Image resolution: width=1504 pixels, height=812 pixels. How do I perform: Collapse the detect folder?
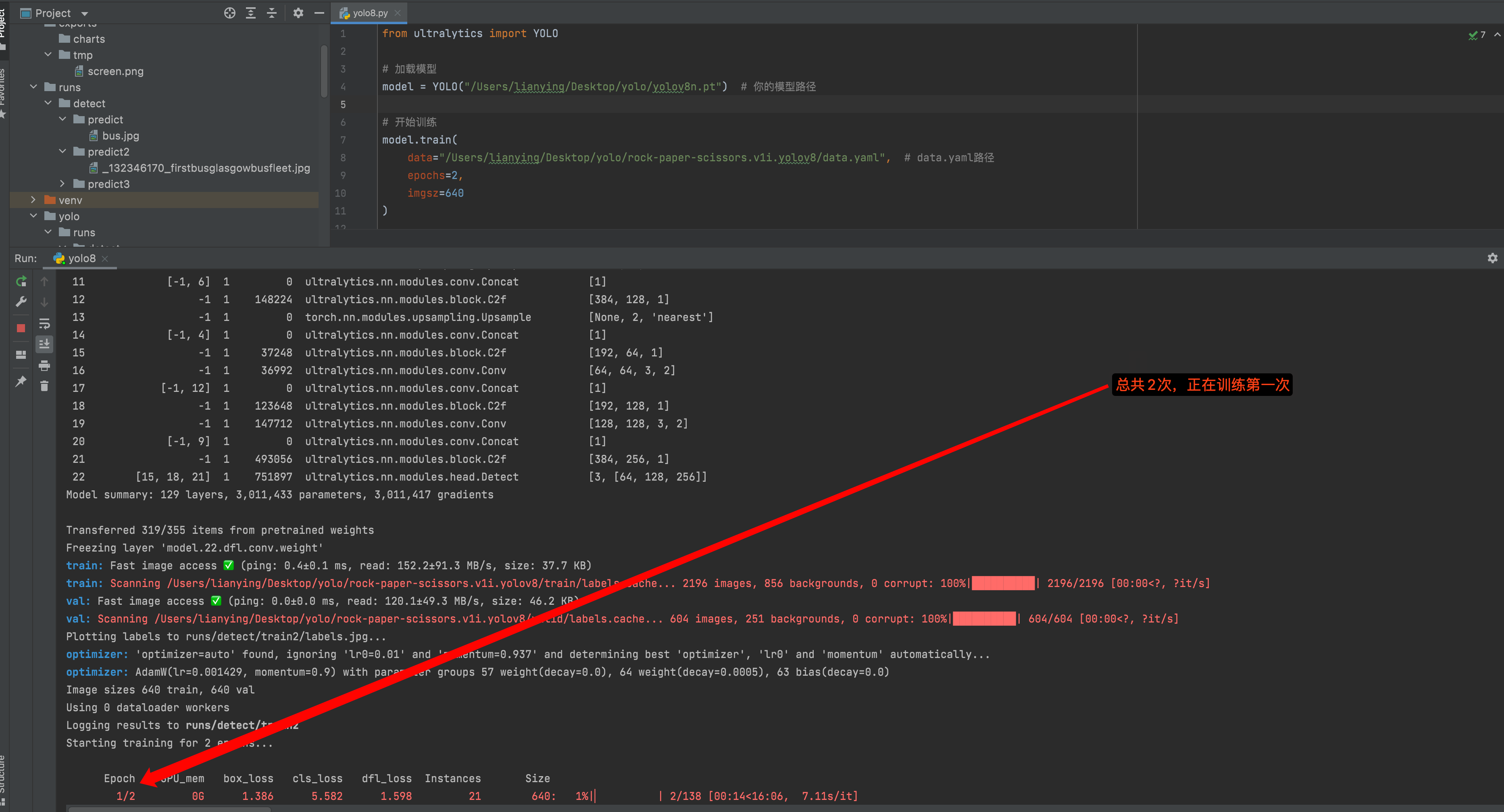pos(48,103)
